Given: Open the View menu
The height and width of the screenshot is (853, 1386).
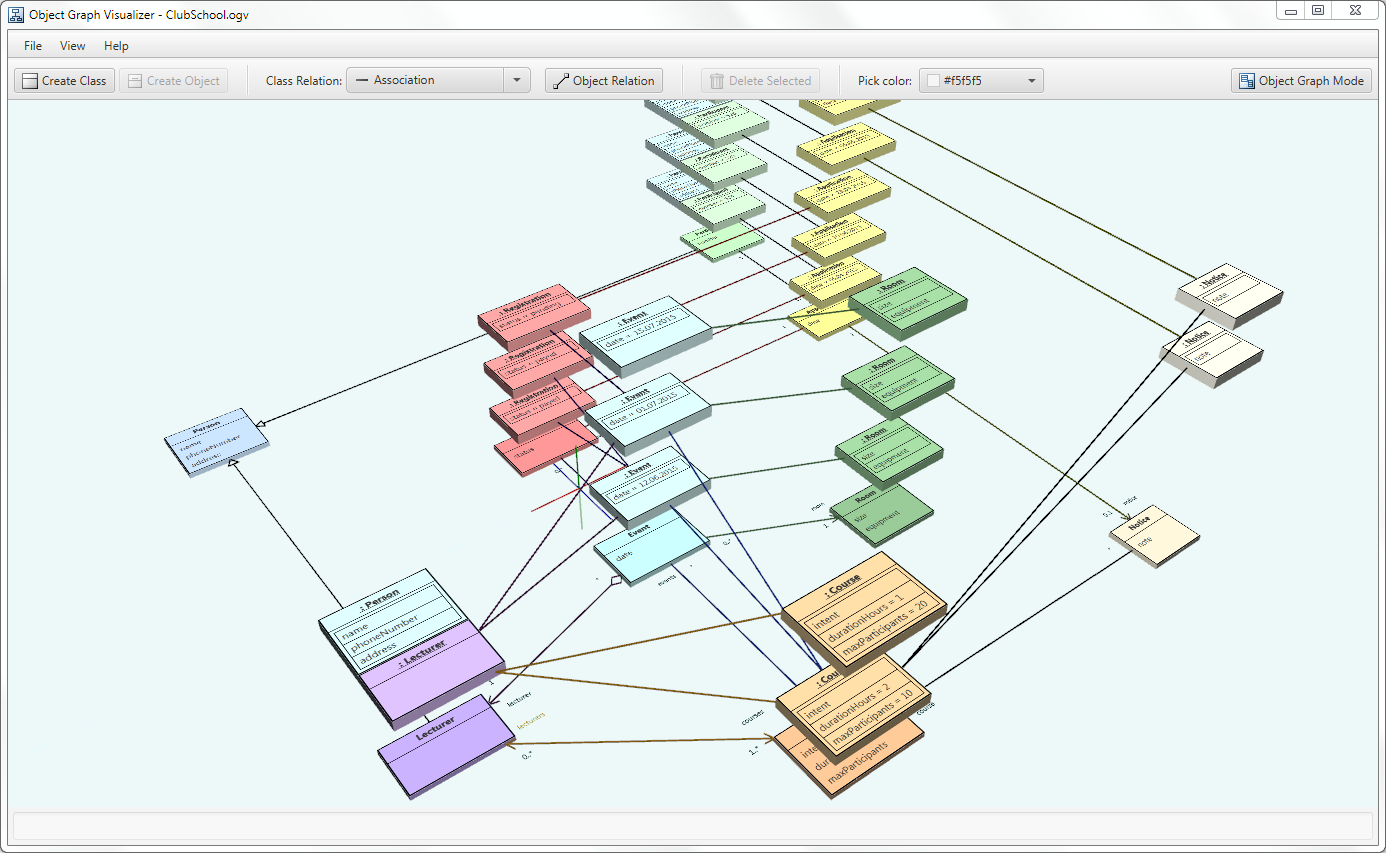Looking at the screenshot, I should tap(72, 45).
